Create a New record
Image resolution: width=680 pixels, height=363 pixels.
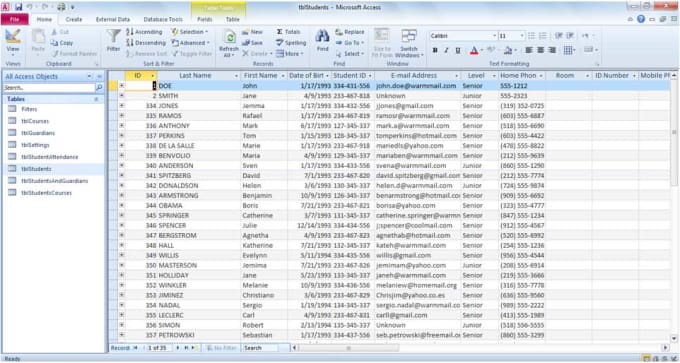253,32
